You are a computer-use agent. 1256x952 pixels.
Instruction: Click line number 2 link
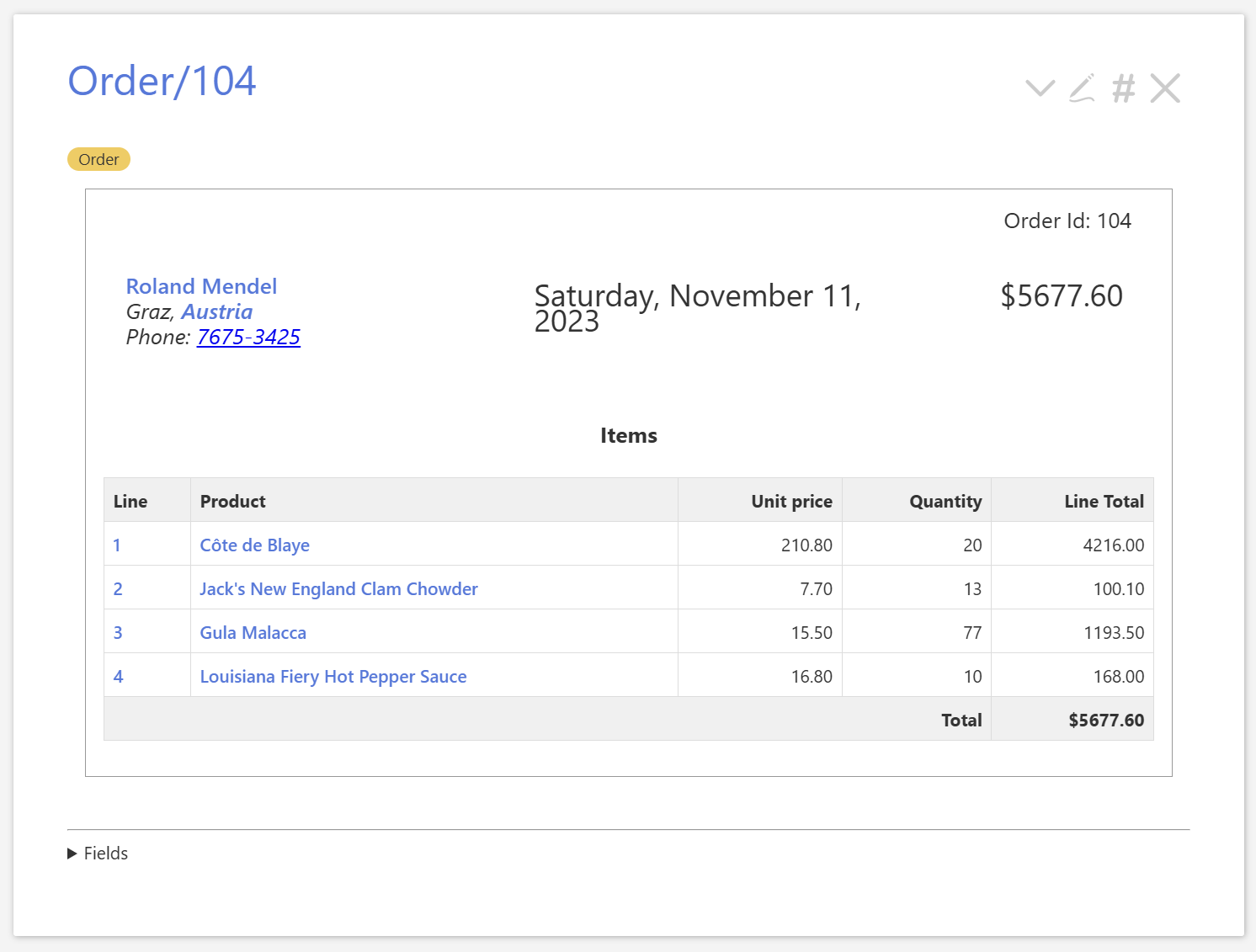coord(118,589)
